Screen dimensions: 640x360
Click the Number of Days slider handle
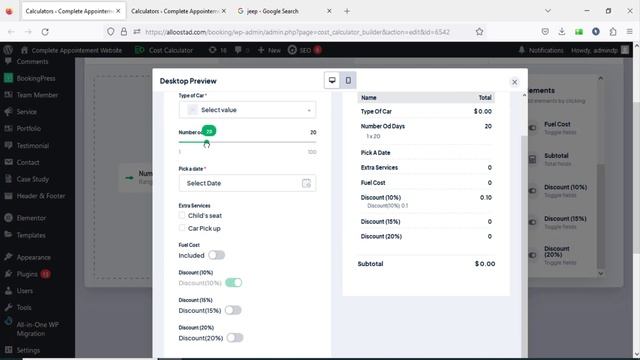pyautogui.click(x=207, y=143)
